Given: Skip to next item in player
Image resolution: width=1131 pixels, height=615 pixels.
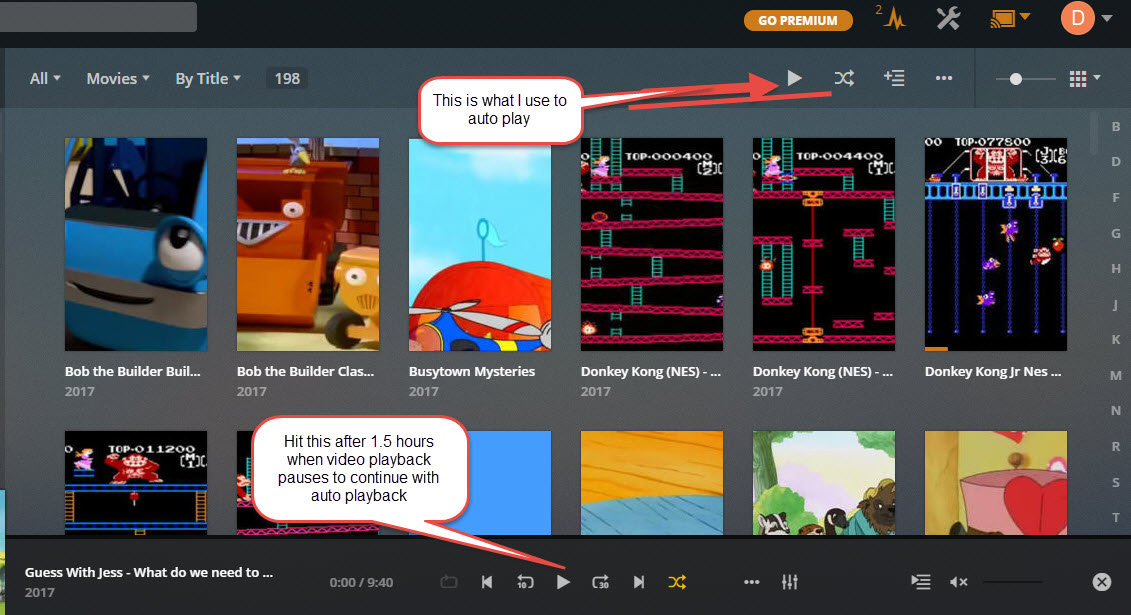Looking at the screenshot, I should pos(638,582).
